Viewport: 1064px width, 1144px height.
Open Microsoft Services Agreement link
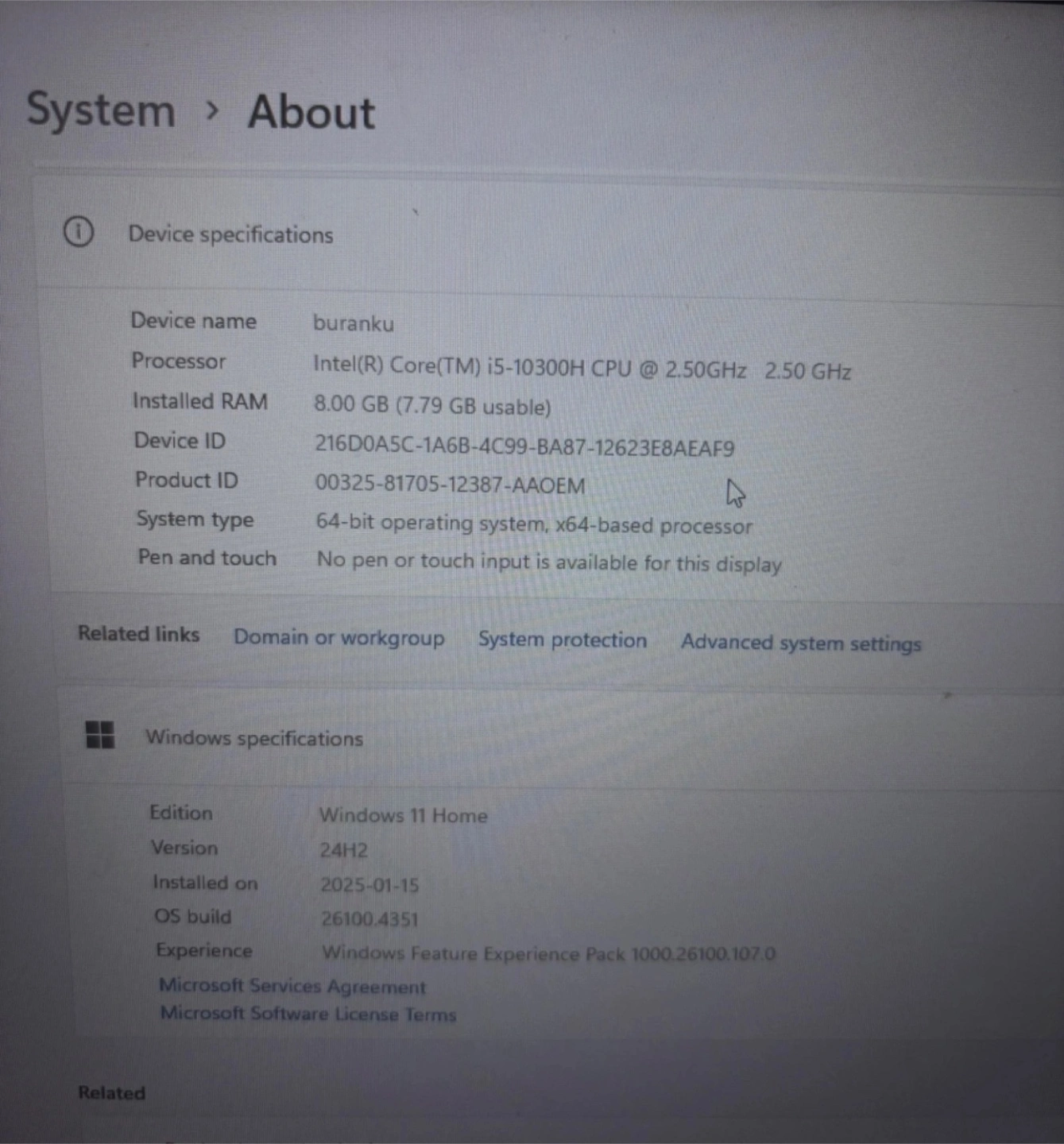click(292, 986)
